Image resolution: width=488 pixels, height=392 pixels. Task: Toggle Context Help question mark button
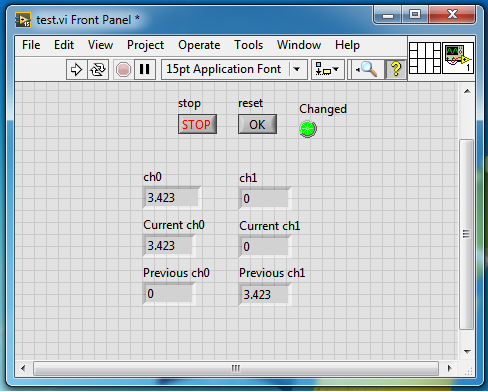coord(396,70)
